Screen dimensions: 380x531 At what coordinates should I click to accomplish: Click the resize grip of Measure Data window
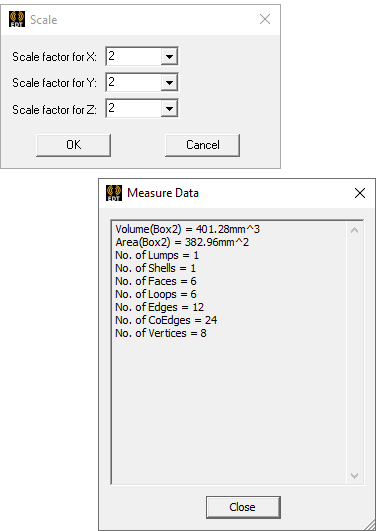coord(370,525)
